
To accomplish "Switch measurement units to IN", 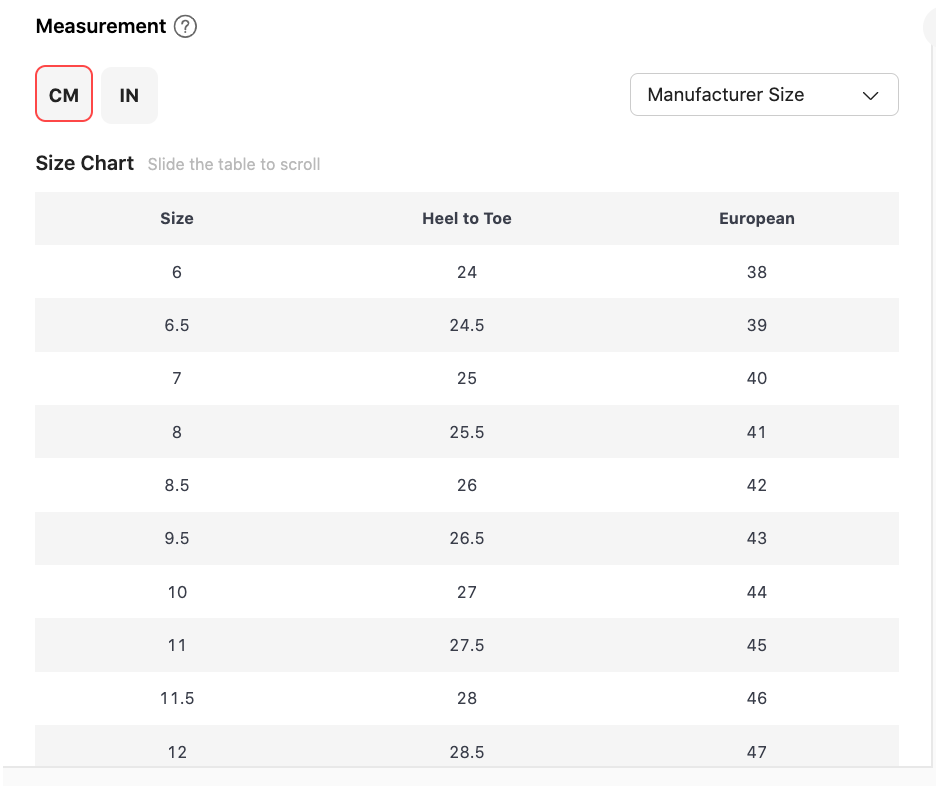I will click(x=129, y=95).
